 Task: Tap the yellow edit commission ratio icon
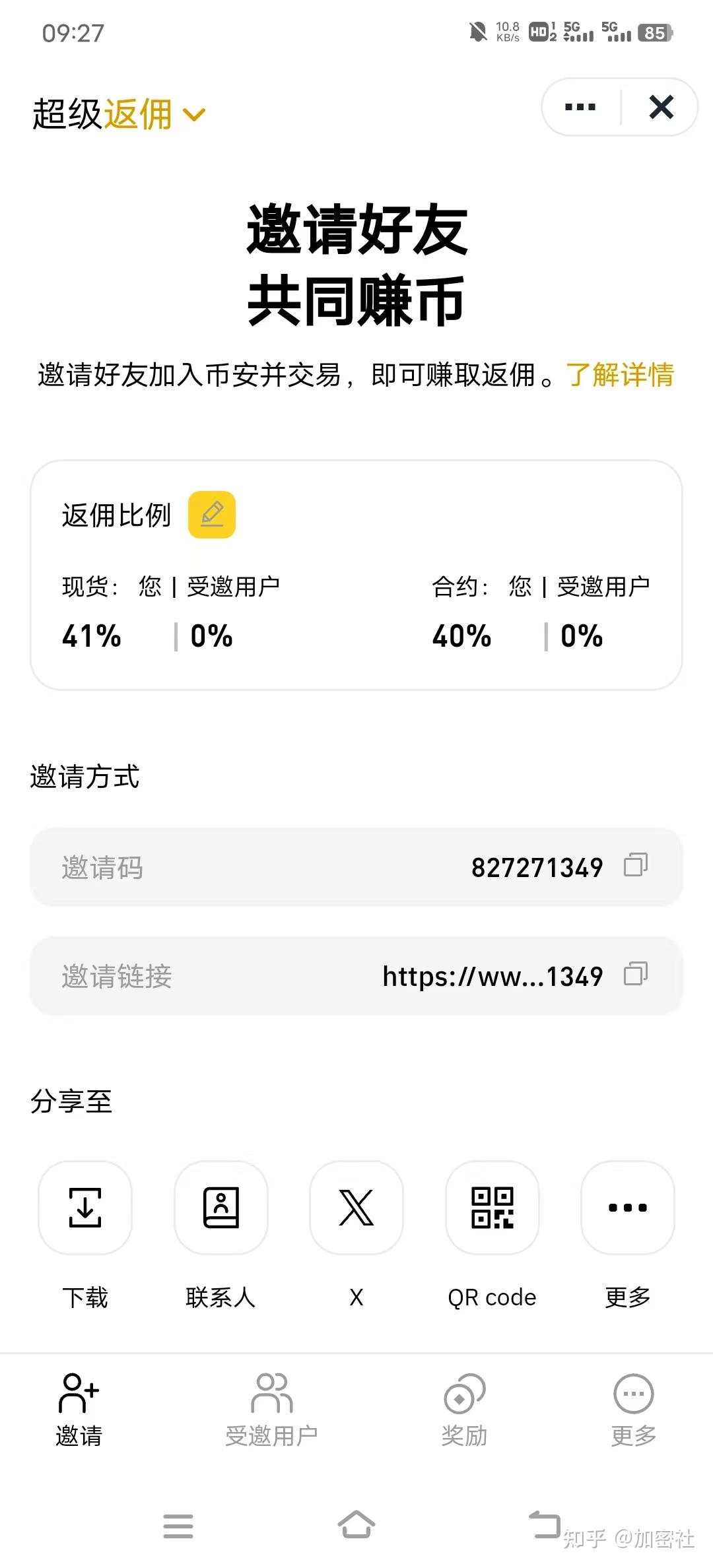pyautogui.click(x=212, y=514)
